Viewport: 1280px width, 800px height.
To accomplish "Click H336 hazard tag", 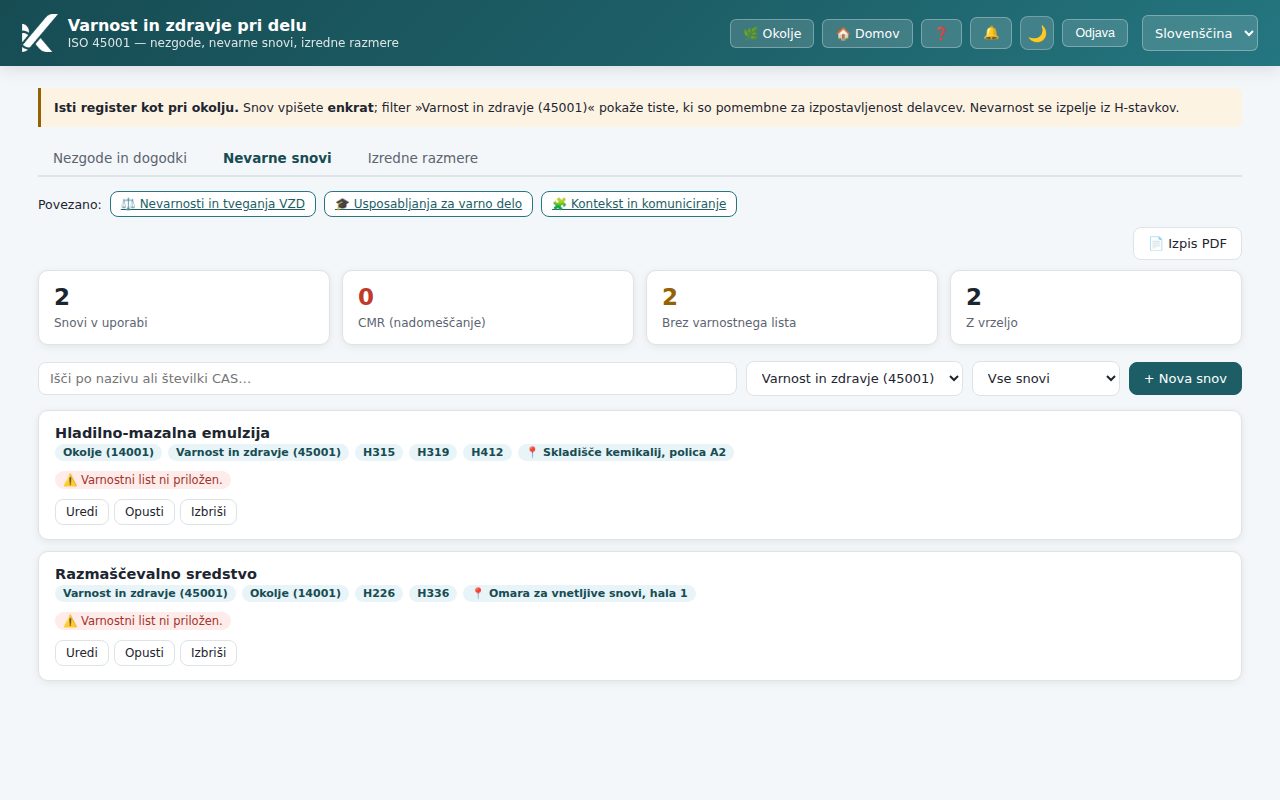I will tap(433, 593).
